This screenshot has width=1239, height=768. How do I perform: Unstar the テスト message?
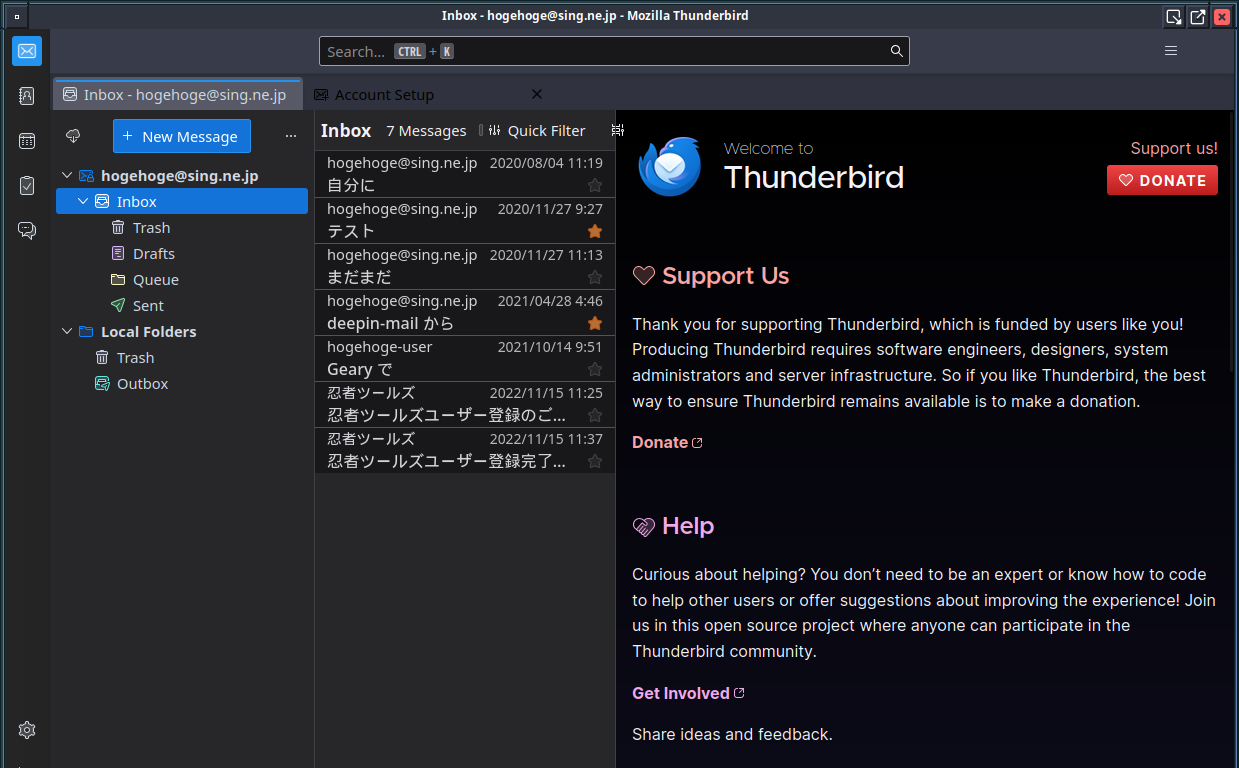click(x=595, y=231)
